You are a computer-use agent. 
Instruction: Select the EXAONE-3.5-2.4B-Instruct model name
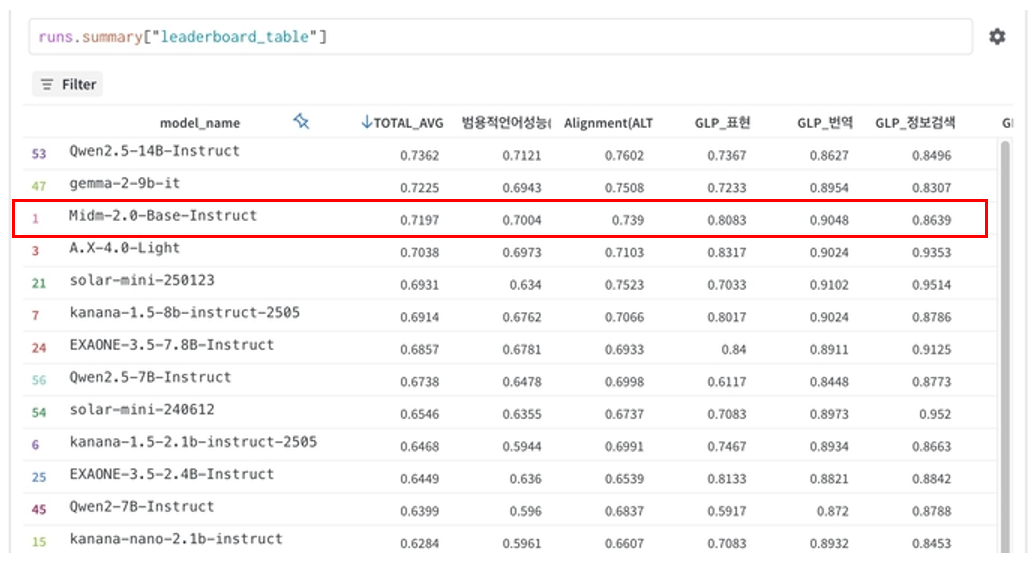pyautogui.click(x=171, y=473)
